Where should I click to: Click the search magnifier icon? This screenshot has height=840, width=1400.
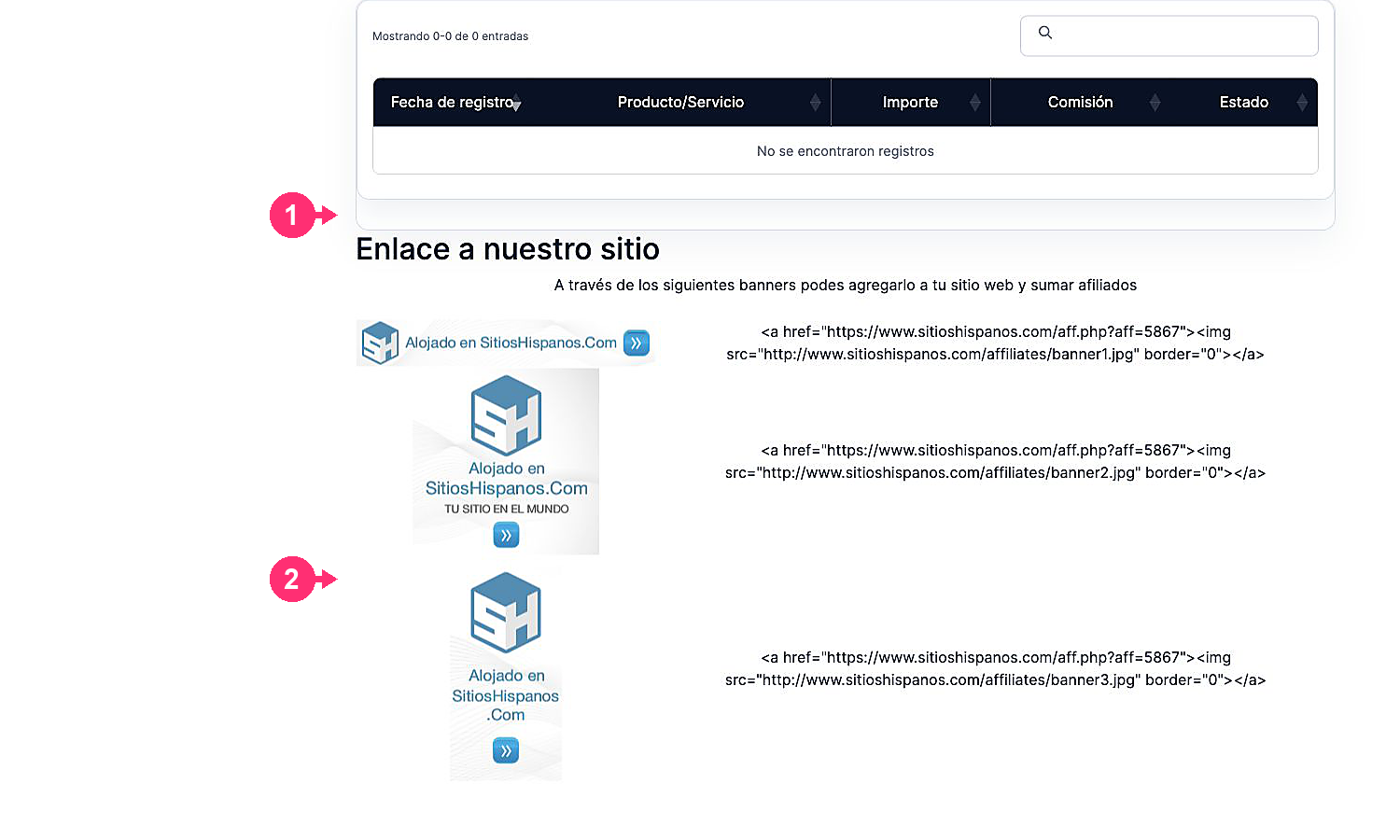(x=1045, y=33)
